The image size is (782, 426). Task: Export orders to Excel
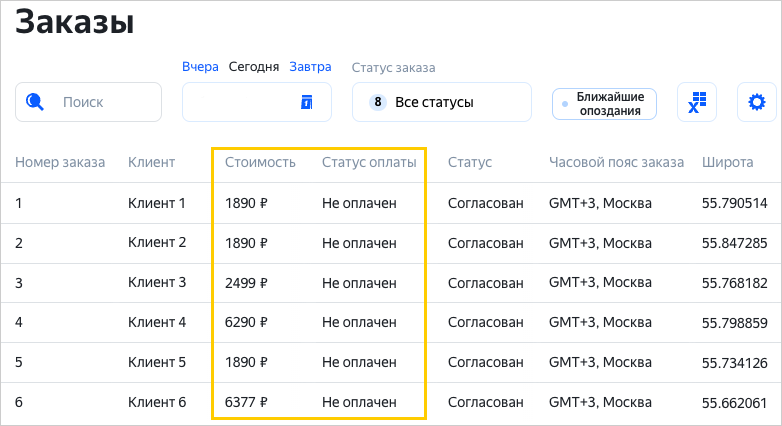[x=697, y=102]
